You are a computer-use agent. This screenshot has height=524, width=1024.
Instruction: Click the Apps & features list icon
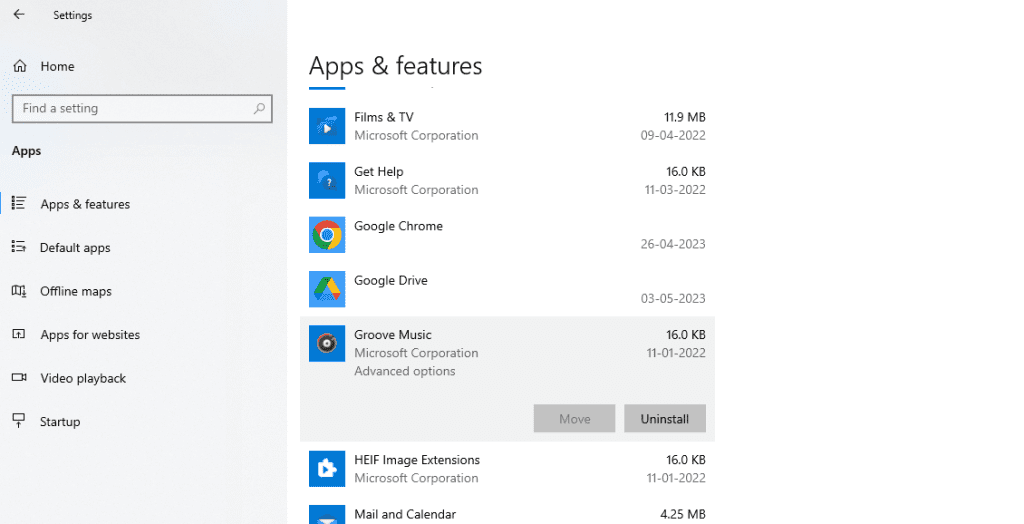[19, 203]
